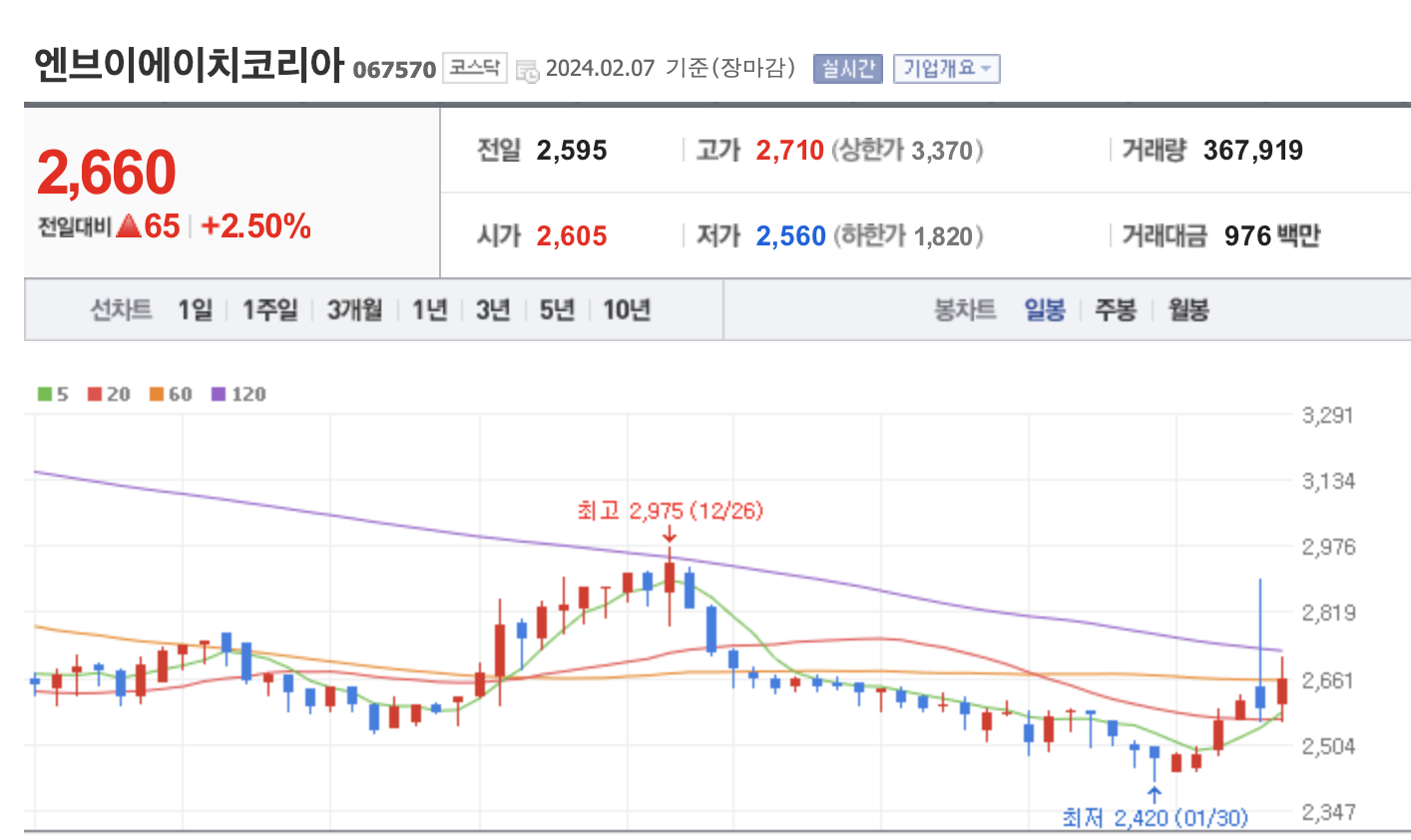Select the 주봉 weekly candle tab

click(1116, 310)
